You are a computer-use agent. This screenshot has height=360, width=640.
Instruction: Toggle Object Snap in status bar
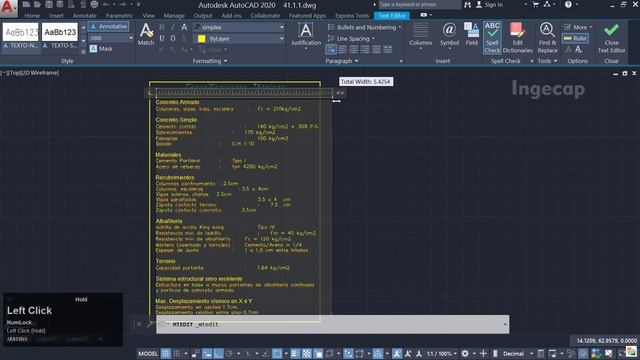click(x=277, y=353)
